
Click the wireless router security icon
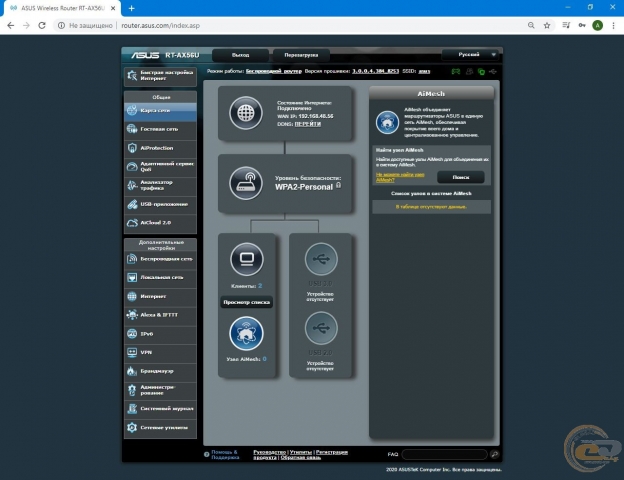click(246, 183)
